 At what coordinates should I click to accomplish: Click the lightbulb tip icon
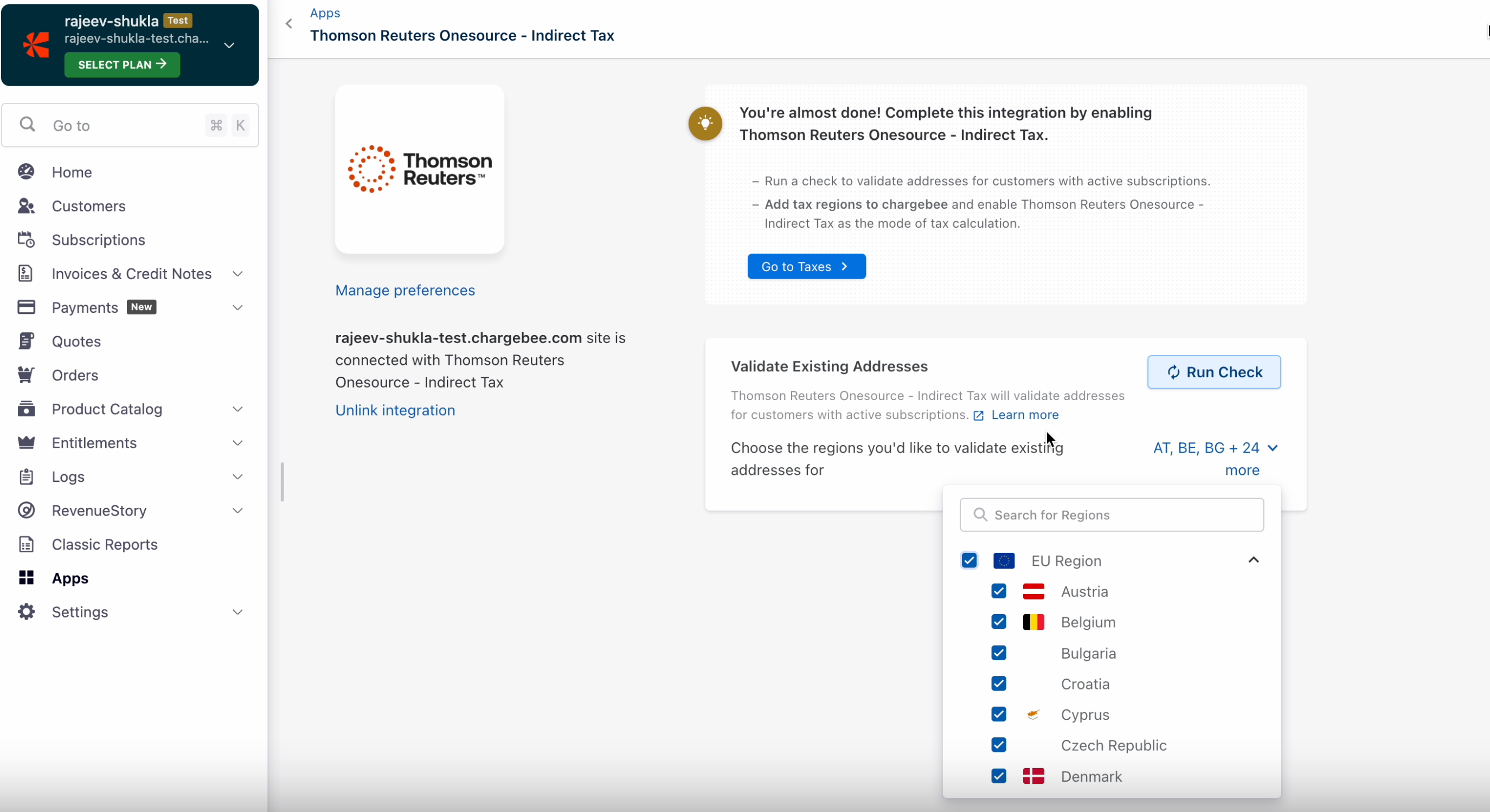(x=705, y=123)
